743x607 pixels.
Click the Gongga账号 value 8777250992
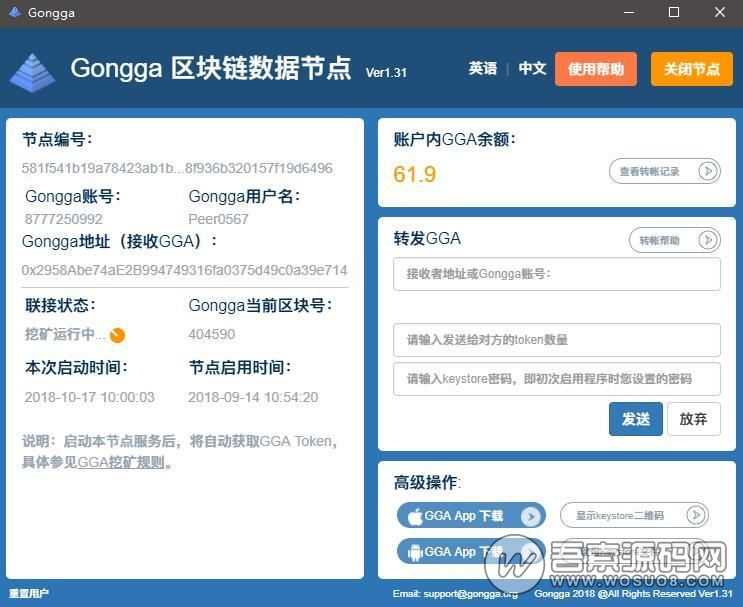click(63, 219)
